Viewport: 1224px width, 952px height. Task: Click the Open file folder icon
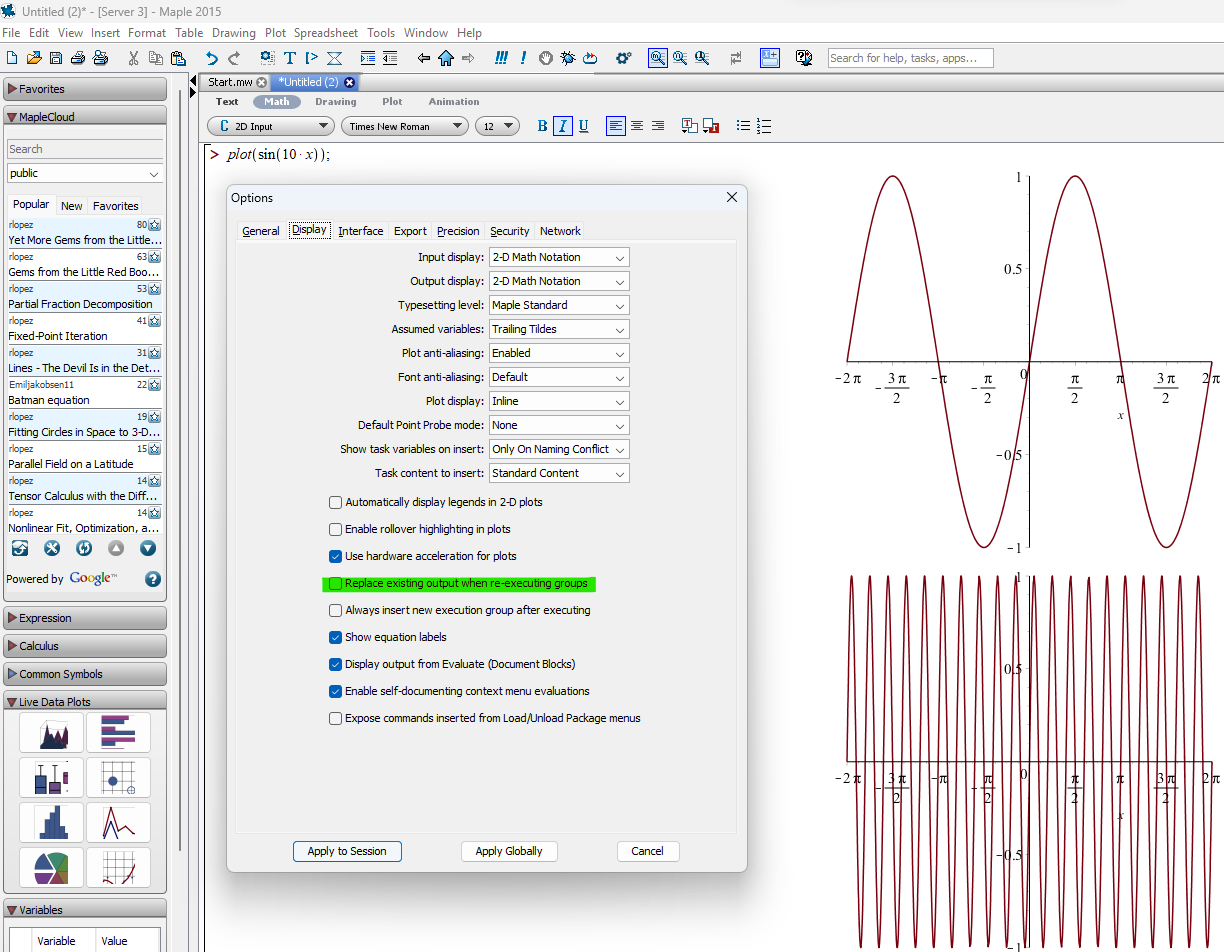pyautogui.click(x=35, y=58)
